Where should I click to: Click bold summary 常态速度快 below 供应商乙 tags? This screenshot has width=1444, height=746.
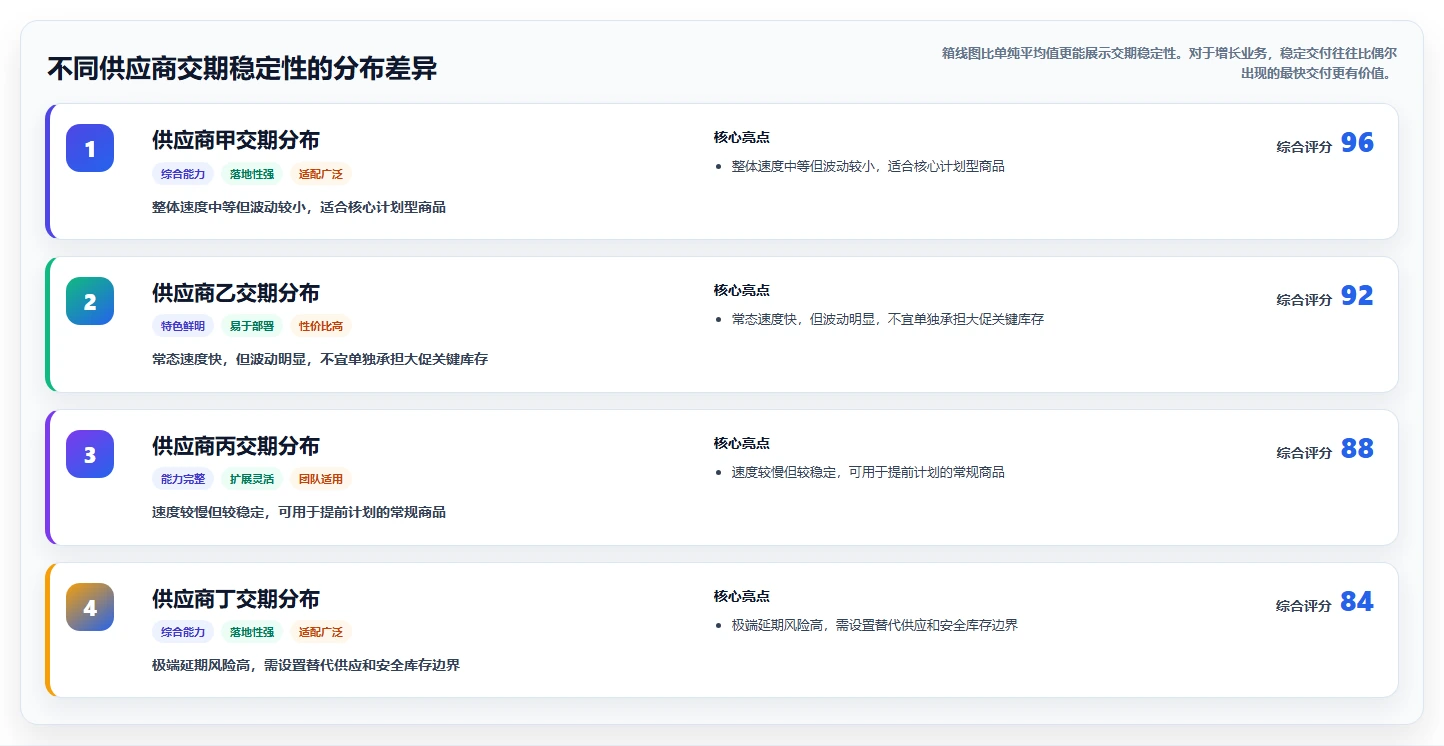point(320,359)
